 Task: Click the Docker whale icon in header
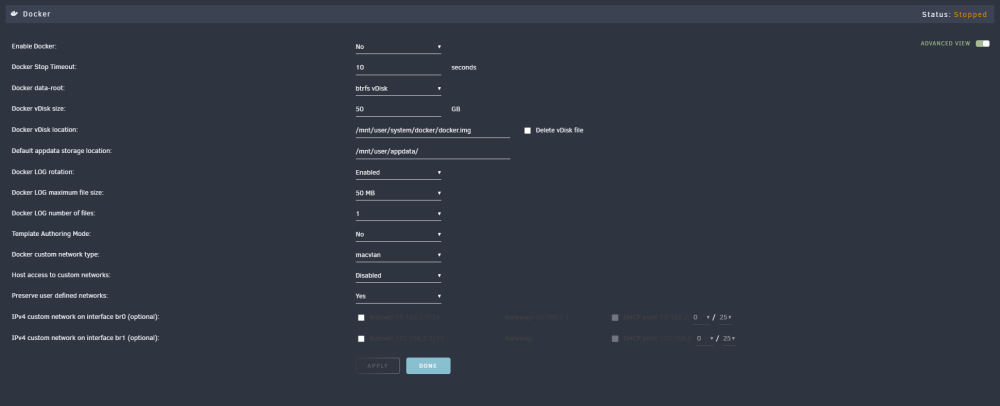point(14,14)
